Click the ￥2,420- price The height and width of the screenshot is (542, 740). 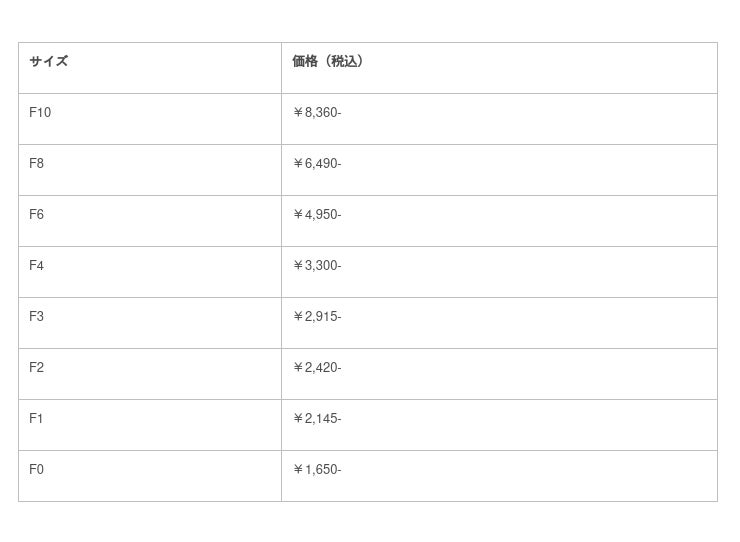coord(317,368)
